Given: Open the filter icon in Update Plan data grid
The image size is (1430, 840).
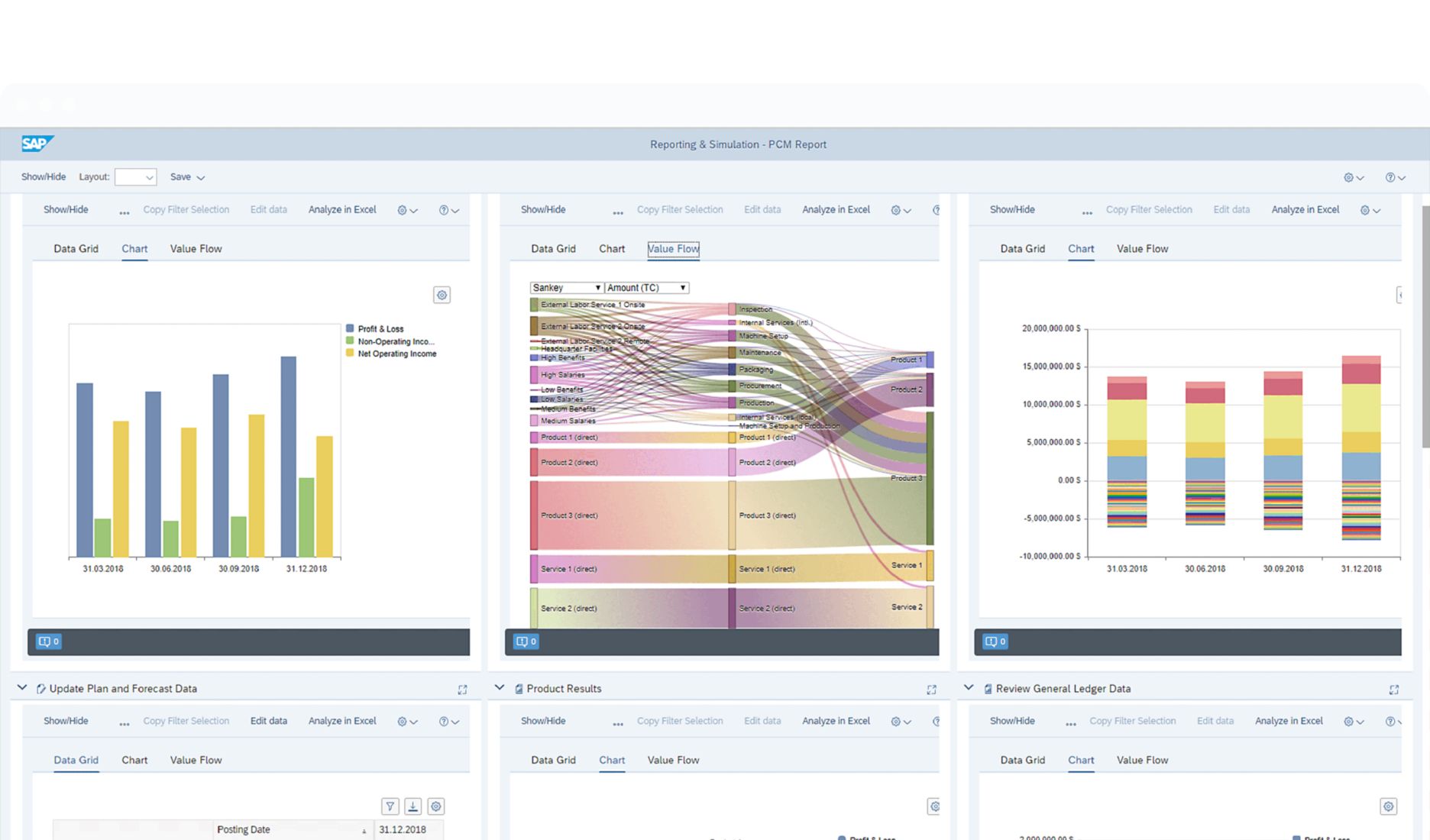Looking at the screenshot, I should tap(390, 806).
